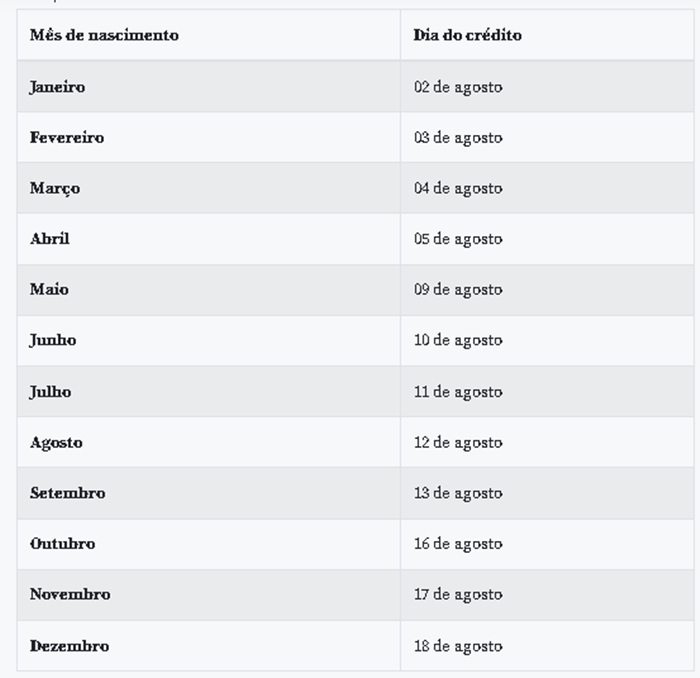This screenshot has width=700, height=678.
Task: Select the Julho row label
Action: (50, 391)
